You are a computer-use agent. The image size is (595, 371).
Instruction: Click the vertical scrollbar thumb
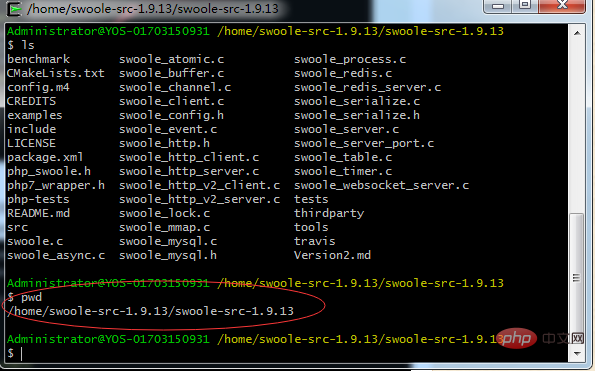coord(577,278)
